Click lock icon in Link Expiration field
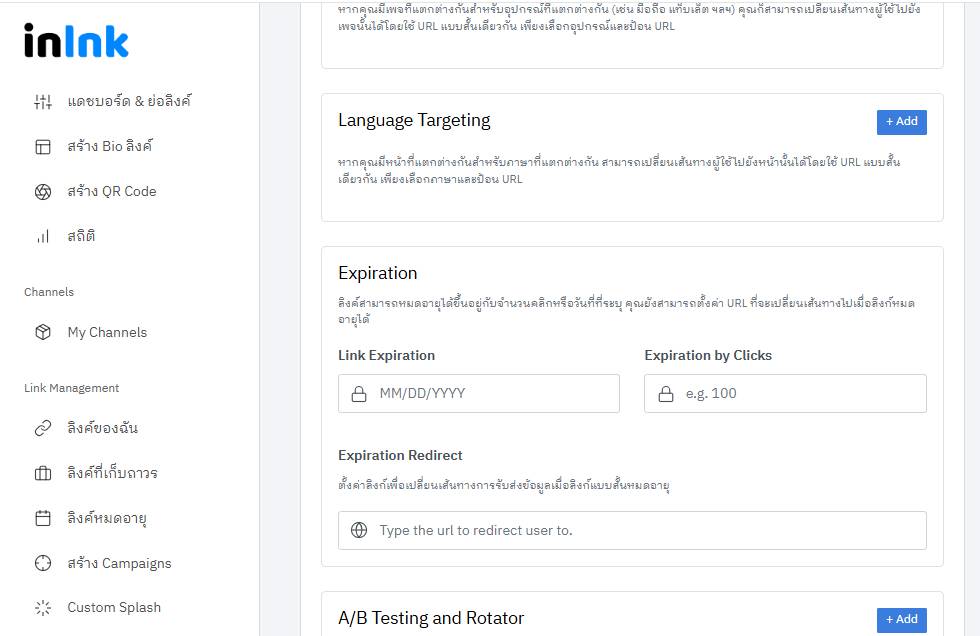 point(359,394)
